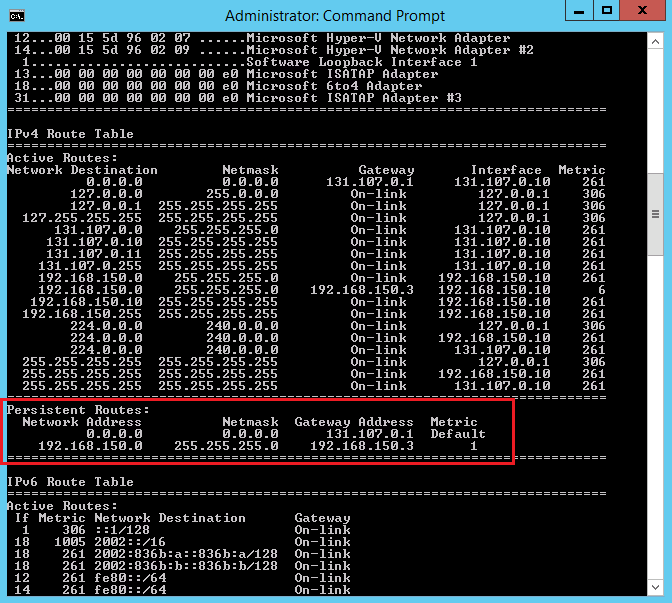Click the IPv6 'If' column header
This screenshot has height=603, width=672.
click(22, 518)
